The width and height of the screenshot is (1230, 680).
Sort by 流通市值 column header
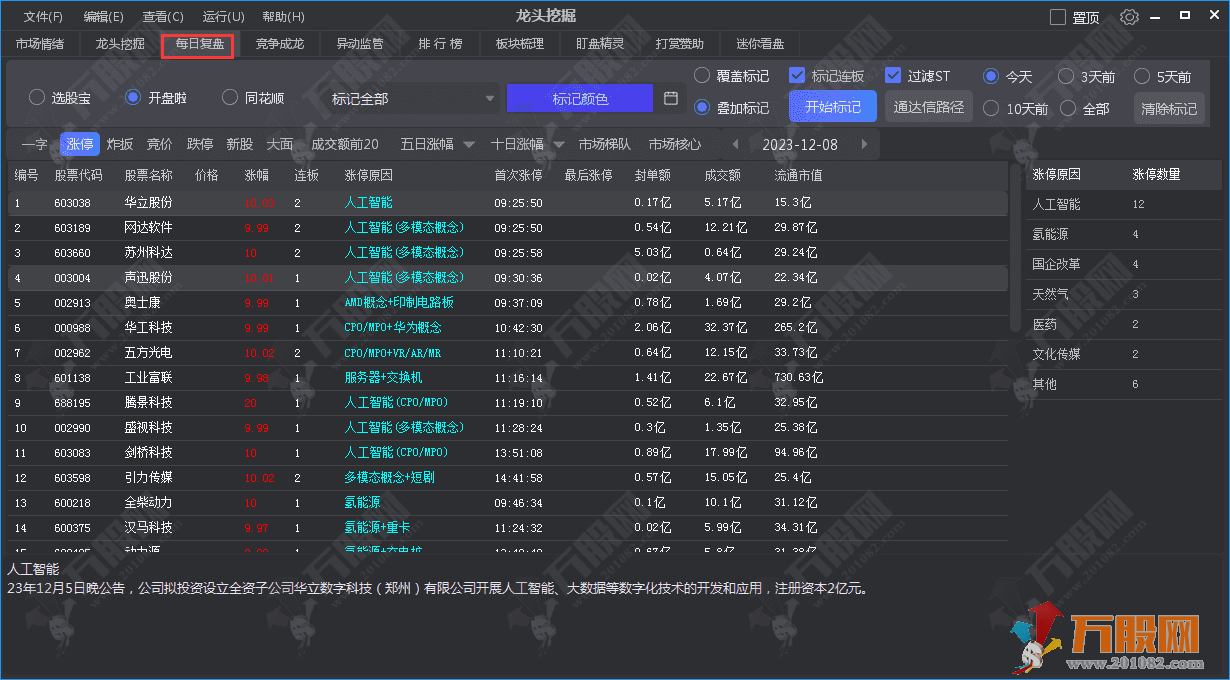click(x=798, y=174)
